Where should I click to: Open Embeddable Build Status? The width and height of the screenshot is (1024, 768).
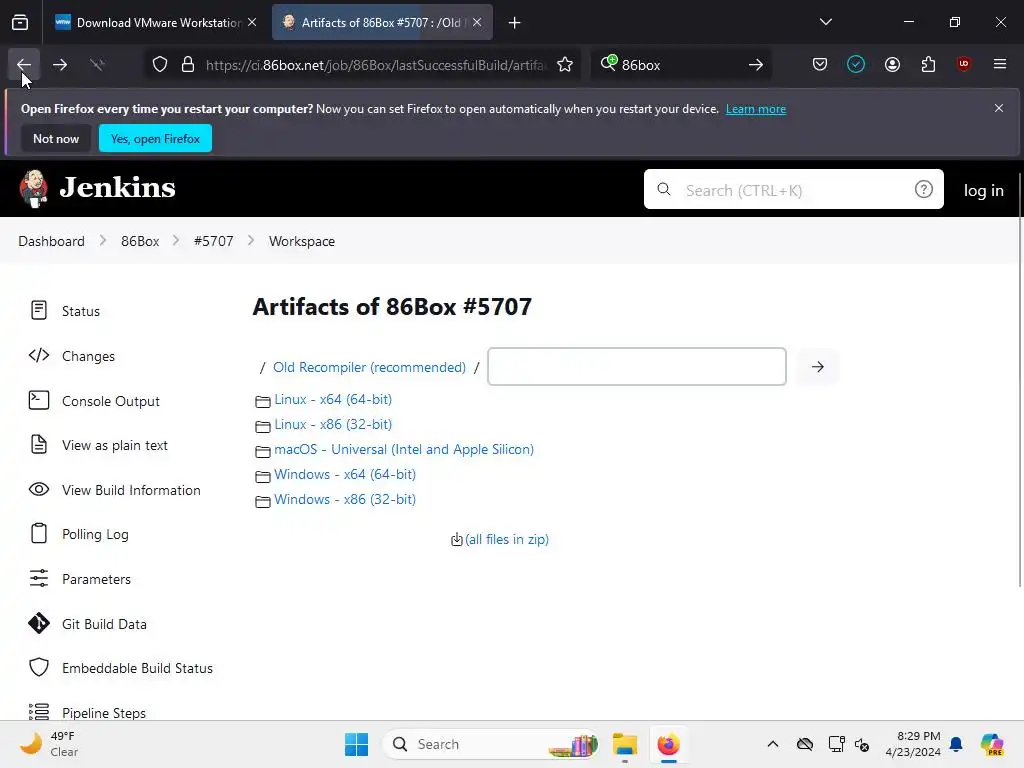137,668
